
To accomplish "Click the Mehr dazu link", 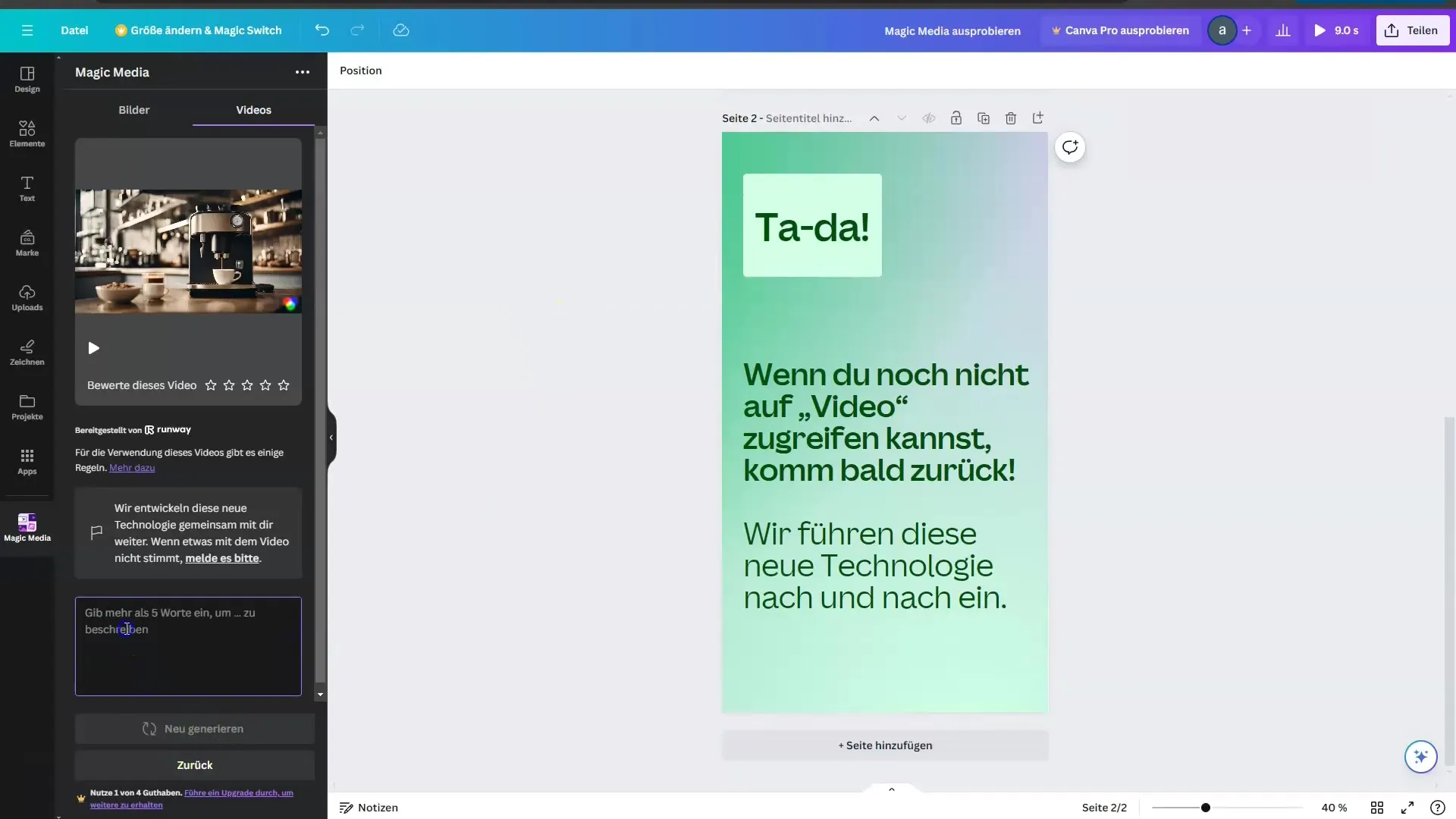I will pos(131,468).
